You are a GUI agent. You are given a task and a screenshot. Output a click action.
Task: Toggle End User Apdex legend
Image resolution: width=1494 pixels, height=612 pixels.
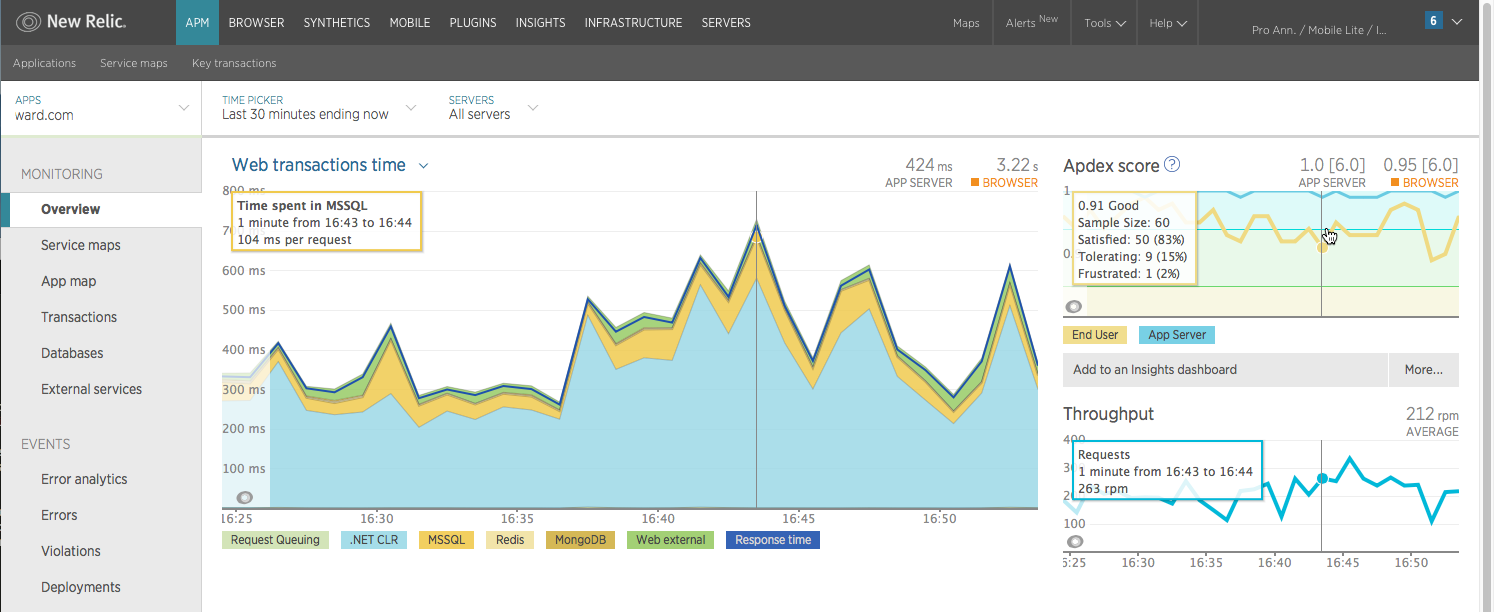click(x=1095, y=335)
